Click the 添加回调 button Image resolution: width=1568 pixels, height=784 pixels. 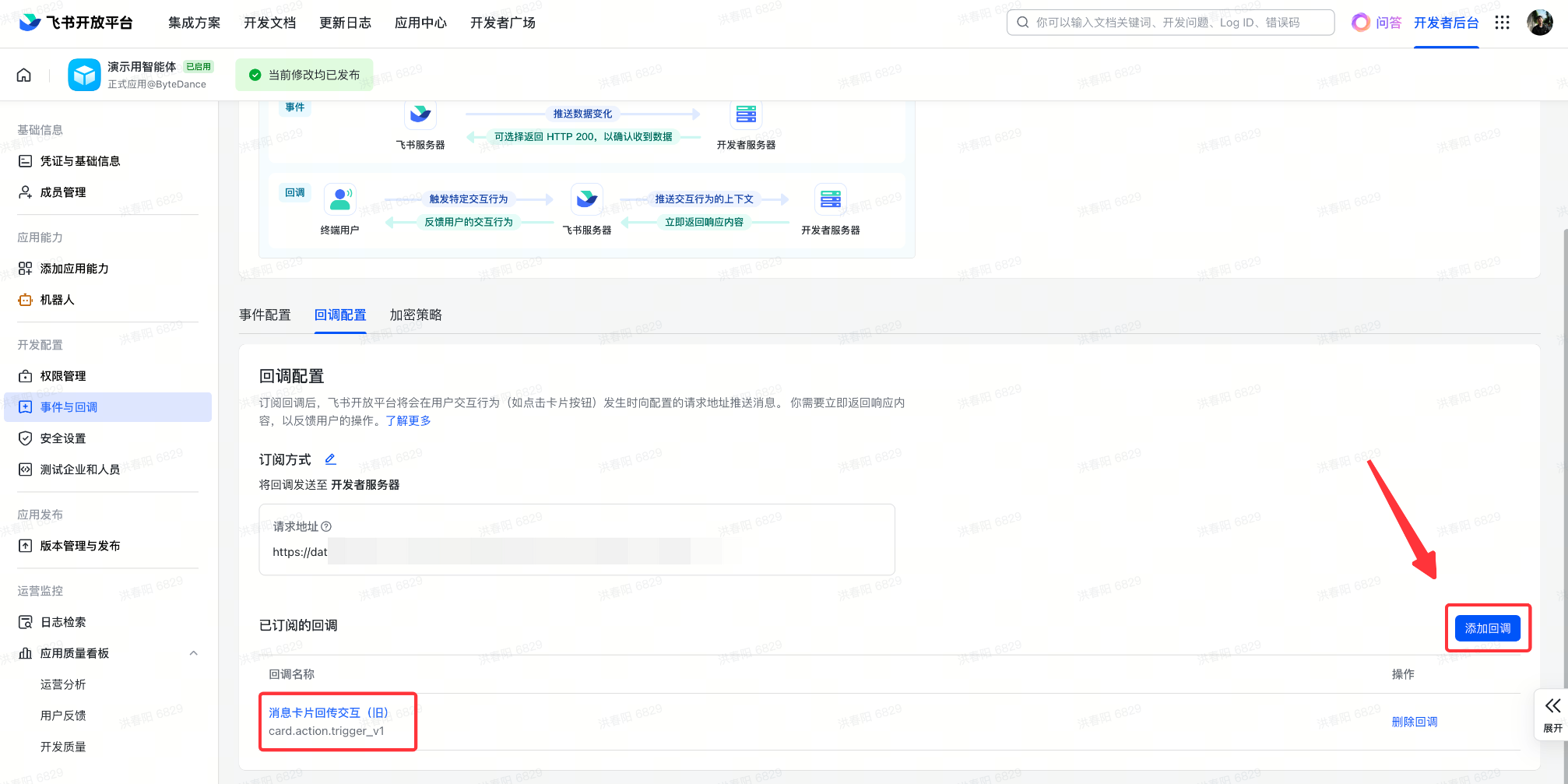pos(1488,628)
